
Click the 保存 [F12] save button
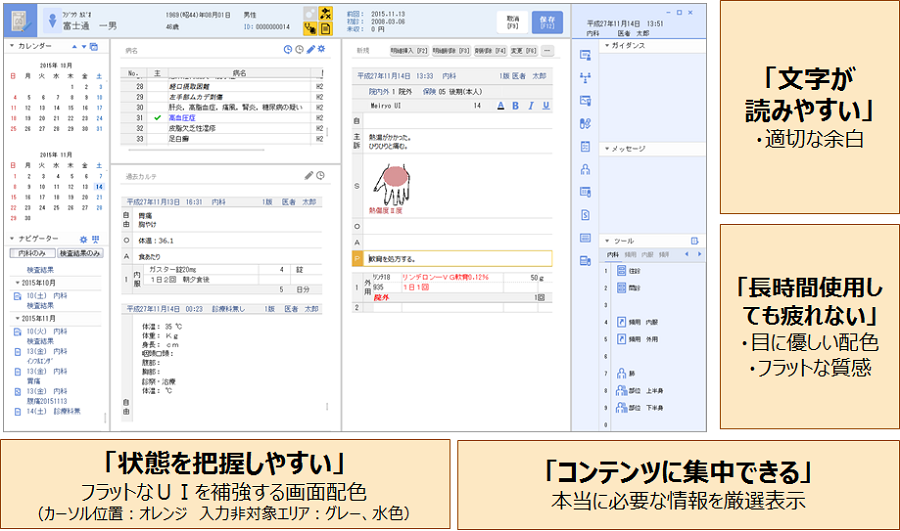pyautogui.click(x=547, y=23)
